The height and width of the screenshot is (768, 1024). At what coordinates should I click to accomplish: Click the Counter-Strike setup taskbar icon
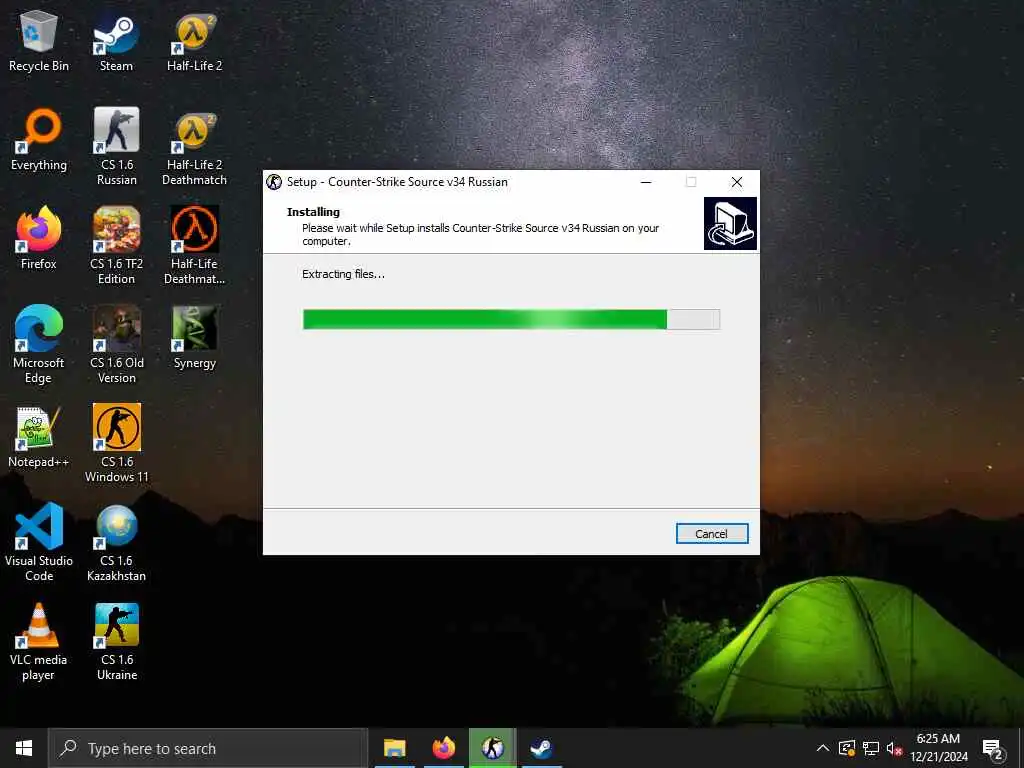492,748
